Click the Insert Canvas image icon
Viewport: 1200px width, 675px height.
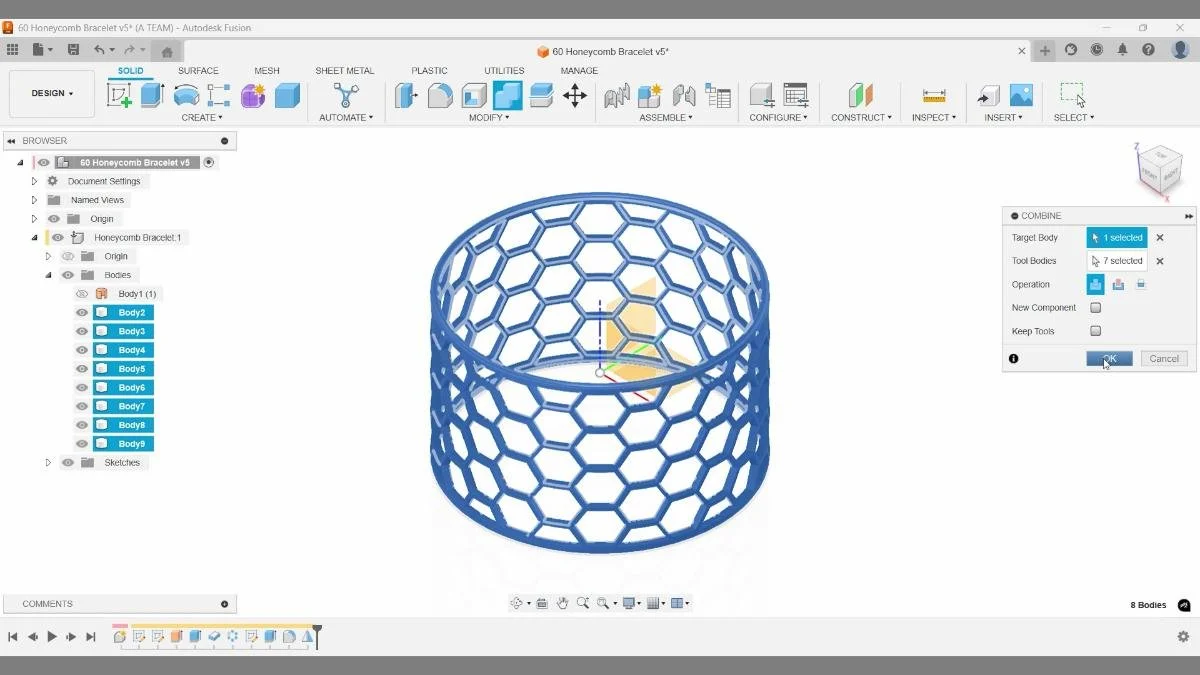click(1021, 95)
